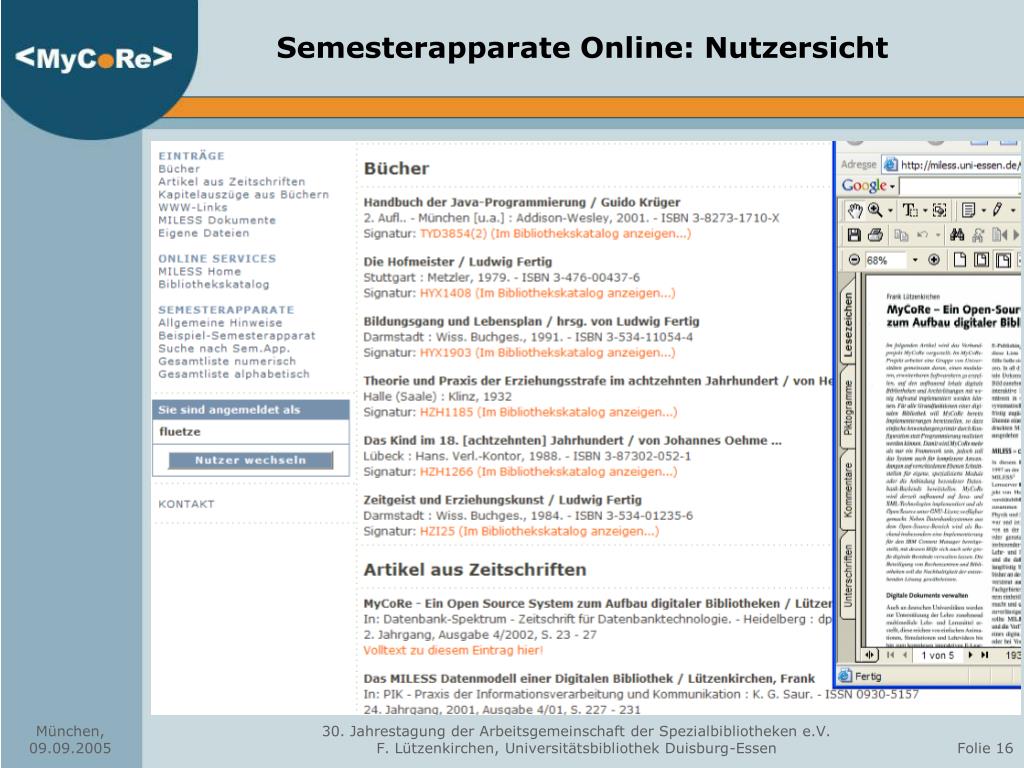Click the 68% zoom level field

(886, 259)
